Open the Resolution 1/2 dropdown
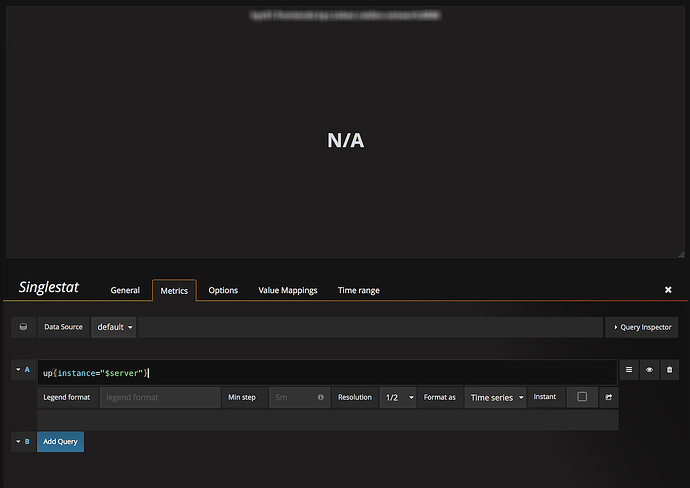Viewport: 690px width, 488px height. tap(398, 397)
